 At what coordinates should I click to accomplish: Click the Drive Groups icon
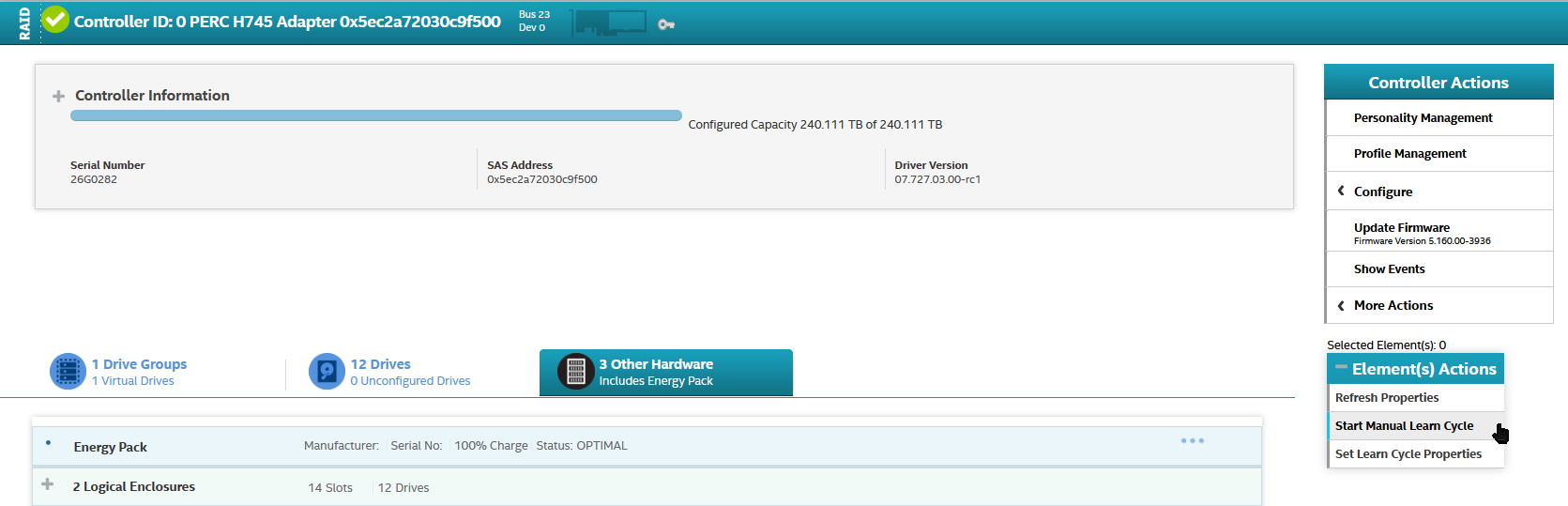click(68, 372)
